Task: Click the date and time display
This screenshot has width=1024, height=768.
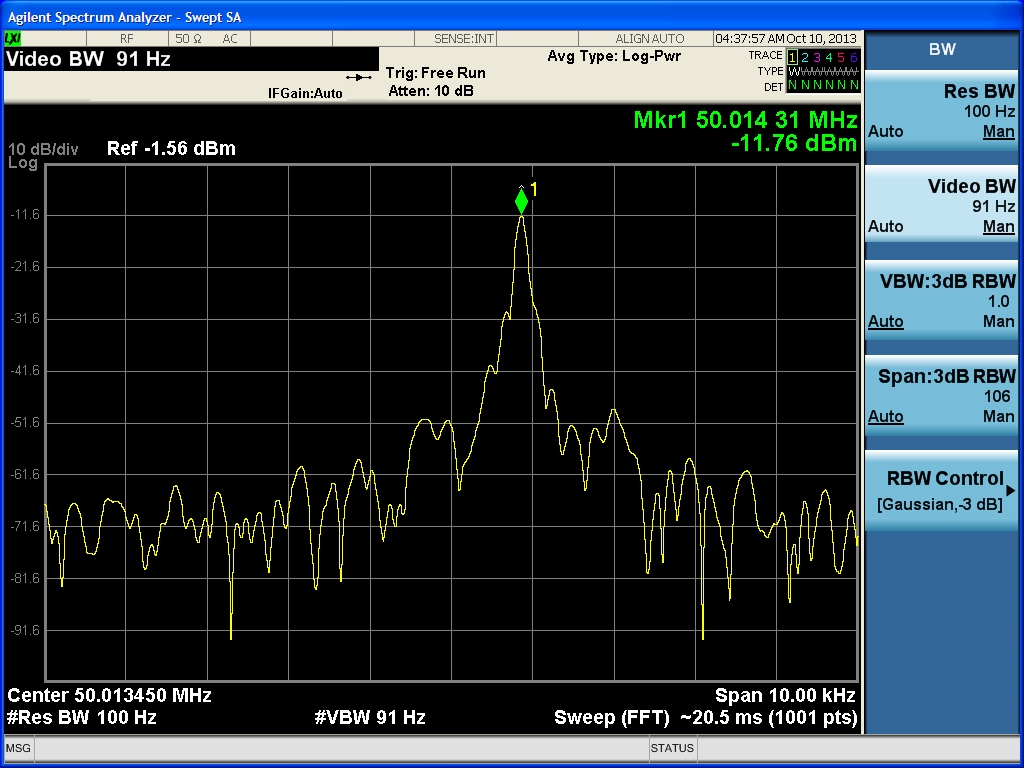Action: click(x=786, y=39)
